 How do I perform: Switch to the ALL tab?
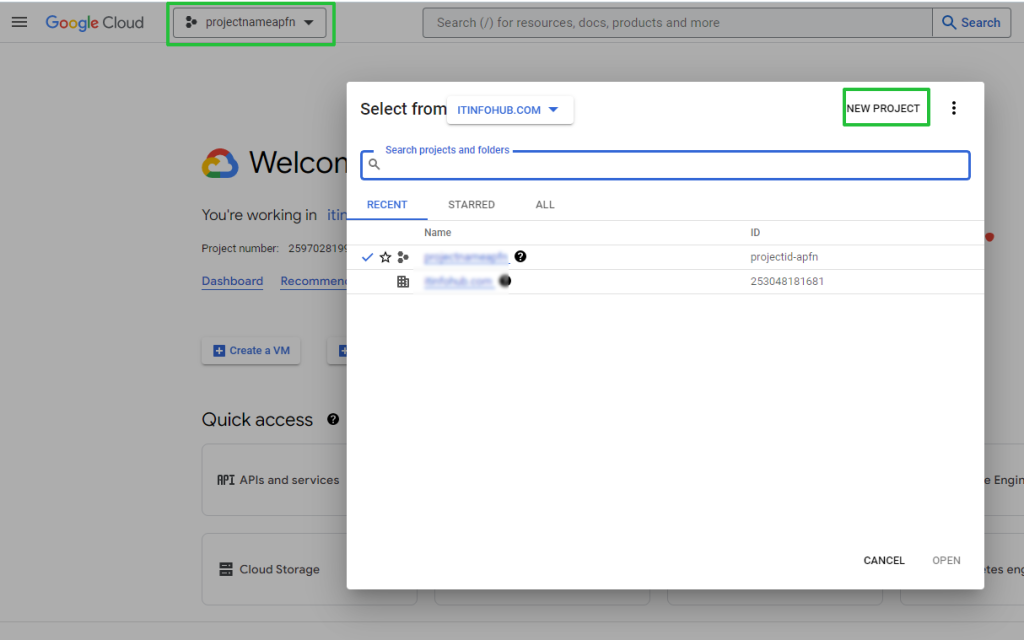coord(544,204)
